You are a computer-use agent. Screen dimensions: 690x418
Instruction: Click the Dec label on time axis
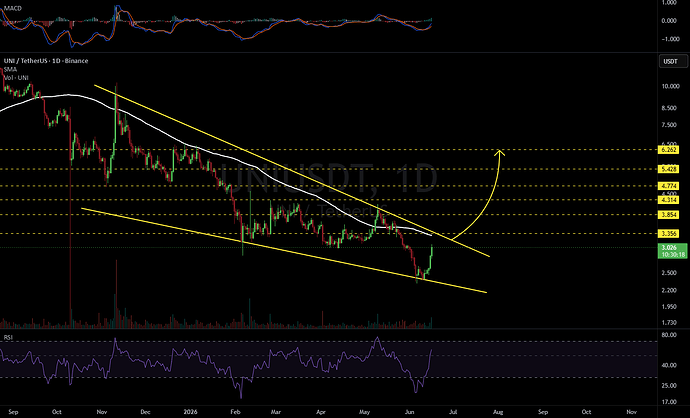click(x=145, y=412)
